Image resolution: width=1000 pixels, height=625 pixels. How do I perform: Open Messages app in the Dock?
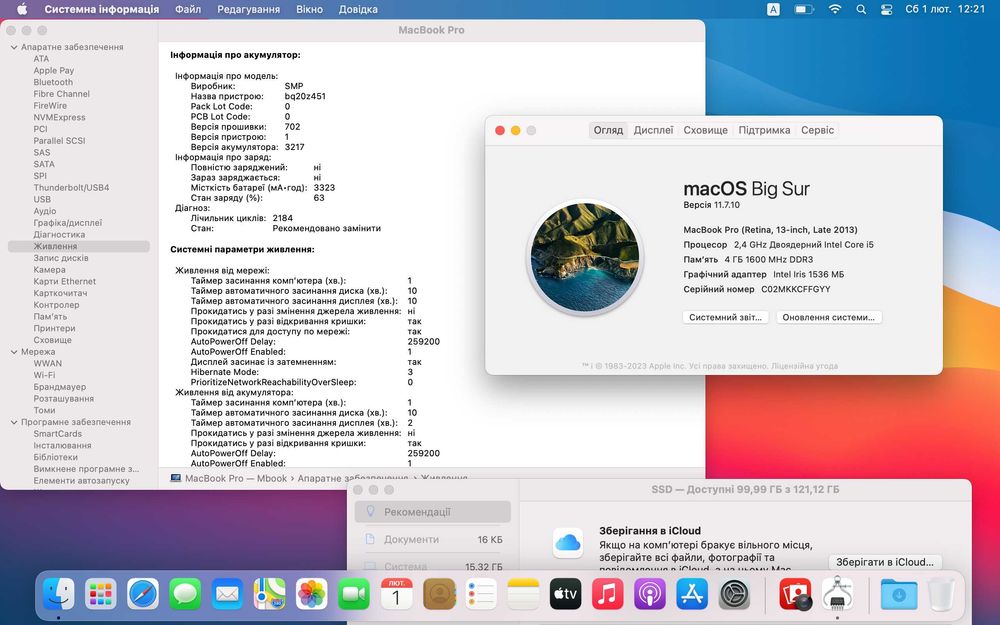point(185,594)
